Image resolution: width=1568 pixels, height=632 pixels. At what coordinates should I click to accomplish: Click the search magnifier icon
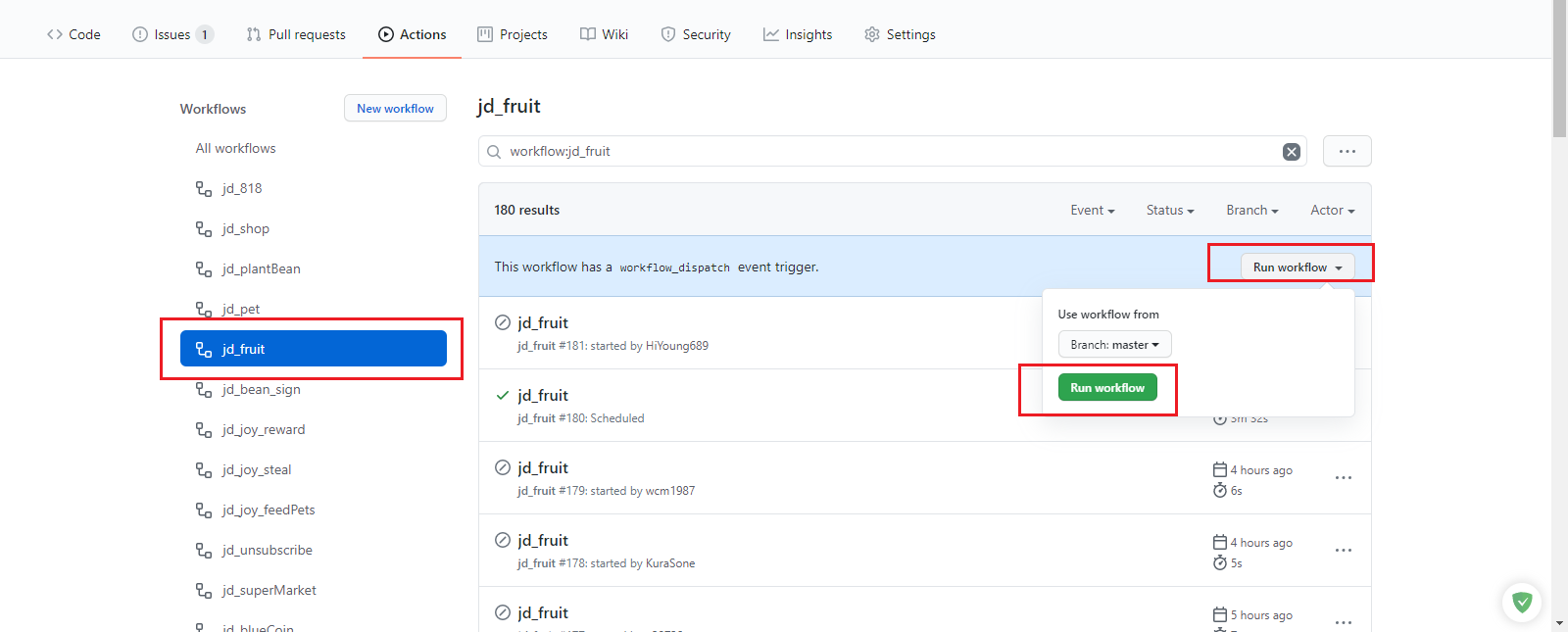click(x=494, y=152)
